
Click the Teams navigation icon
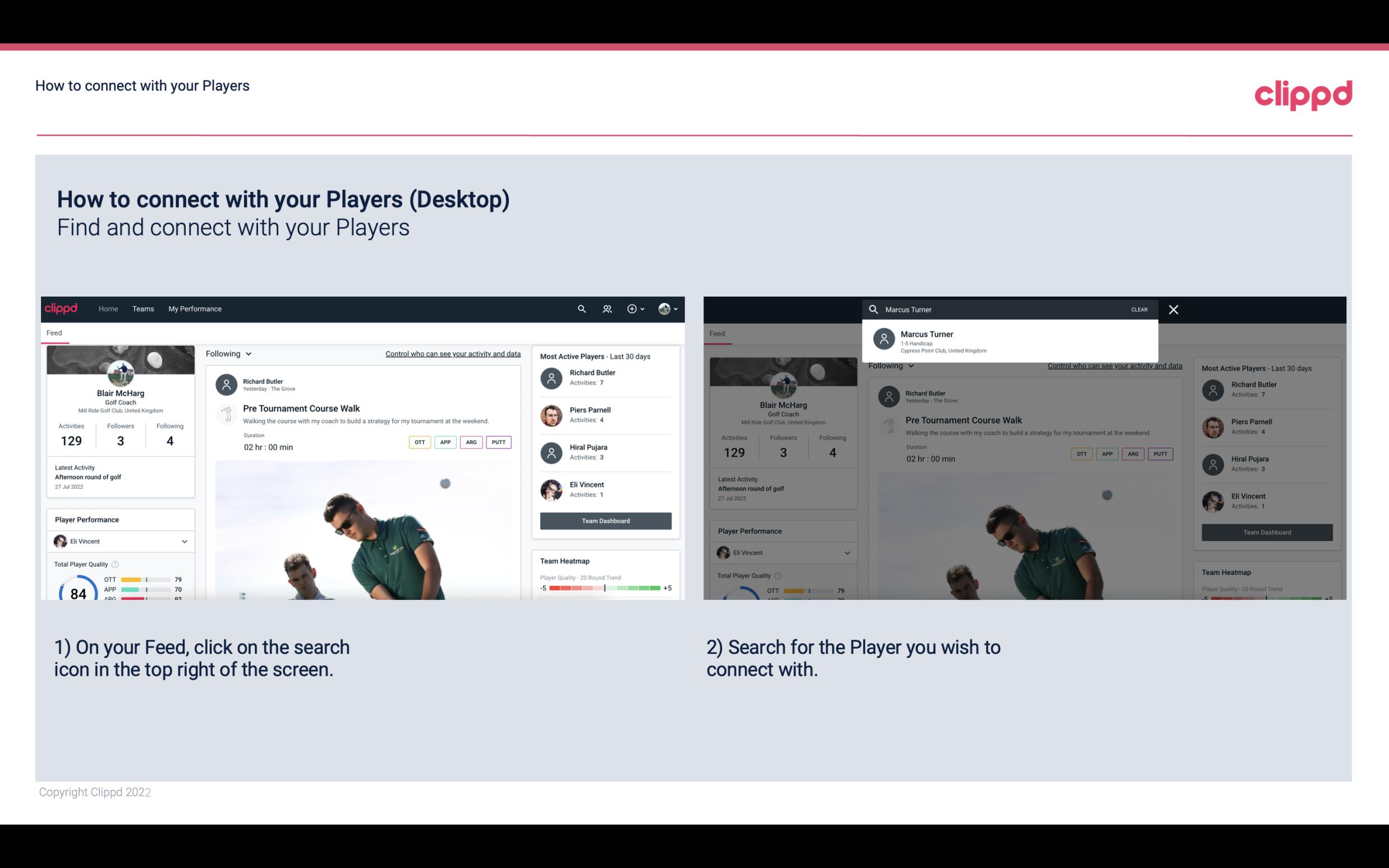coord(144,308)
